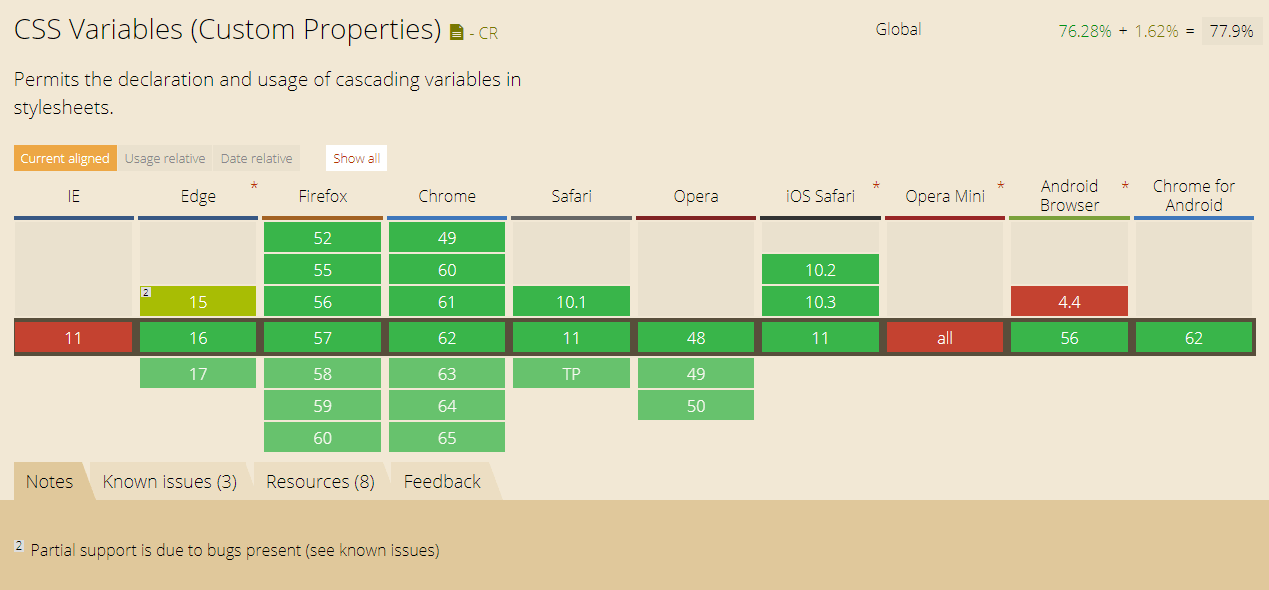Select the Opera Mini all cell
Viewport: 1269px width, 590px height.
[x=945, y=338]
